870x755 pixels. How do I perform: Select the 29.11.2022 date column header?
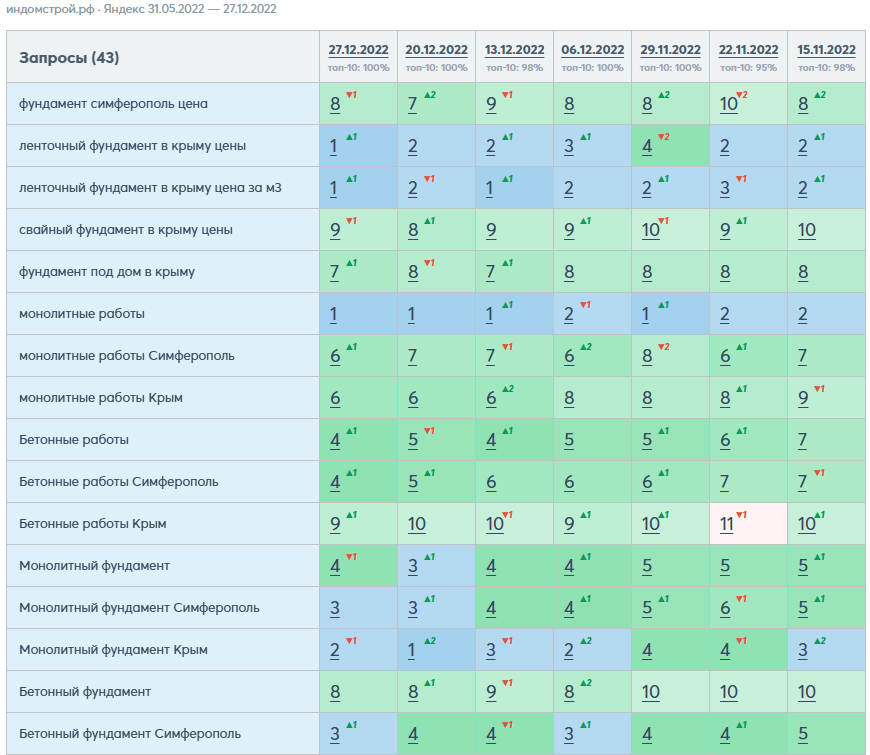[670, 50]
